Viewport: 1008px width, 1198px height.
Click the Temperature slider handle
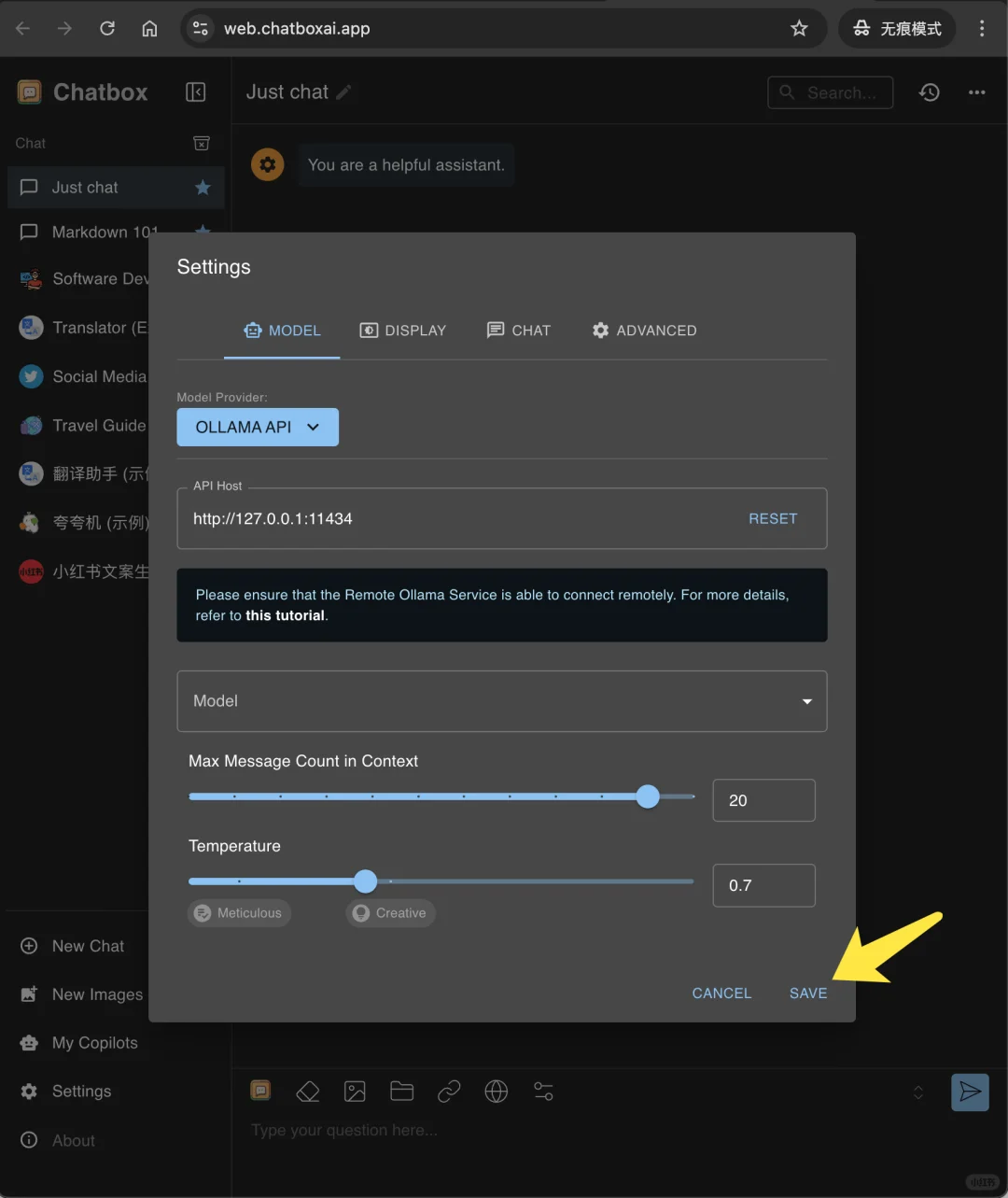pyautogui.click(x=366, y=881)
